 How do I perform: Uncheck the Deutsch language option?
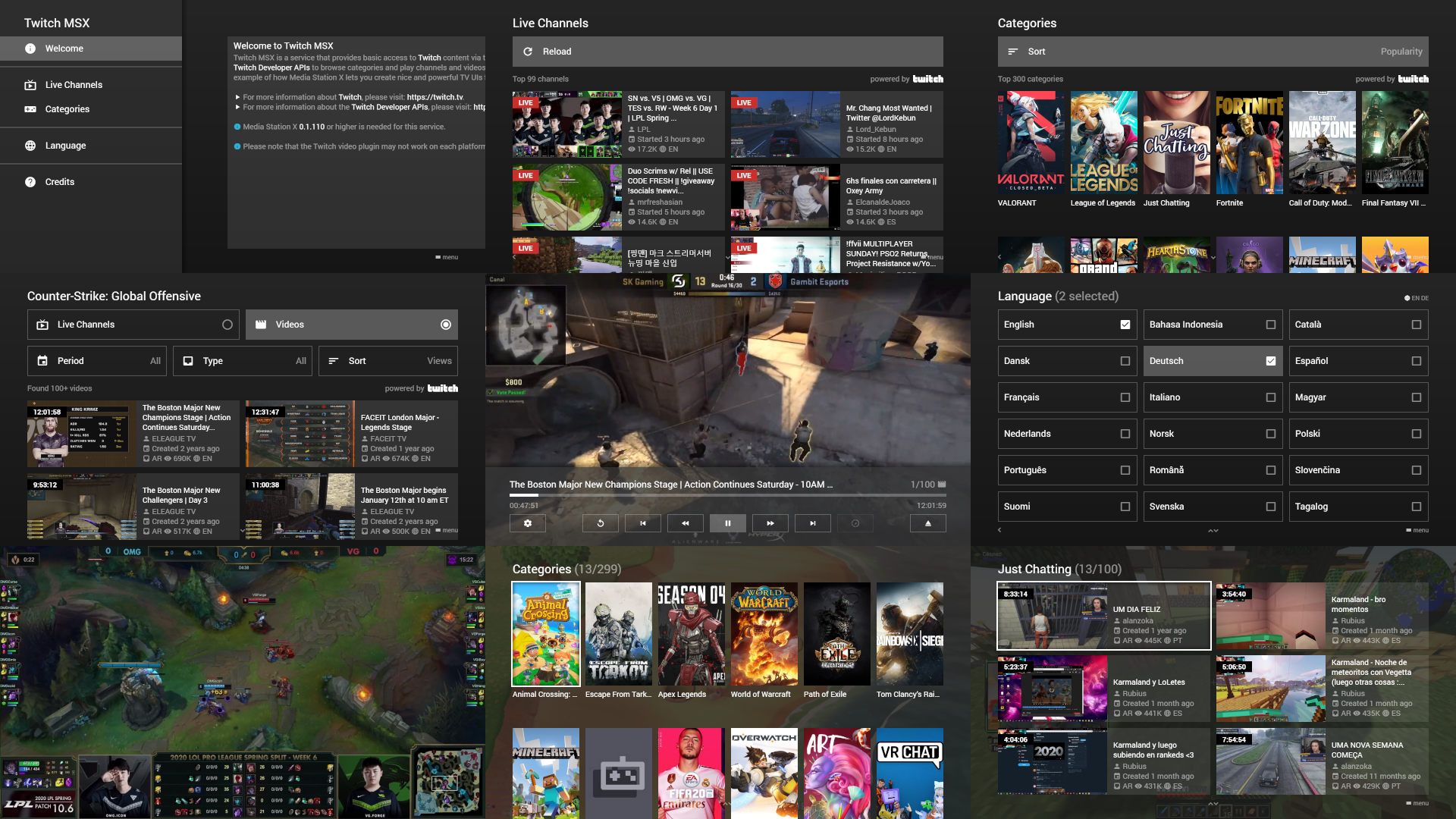pos(1270,361)
